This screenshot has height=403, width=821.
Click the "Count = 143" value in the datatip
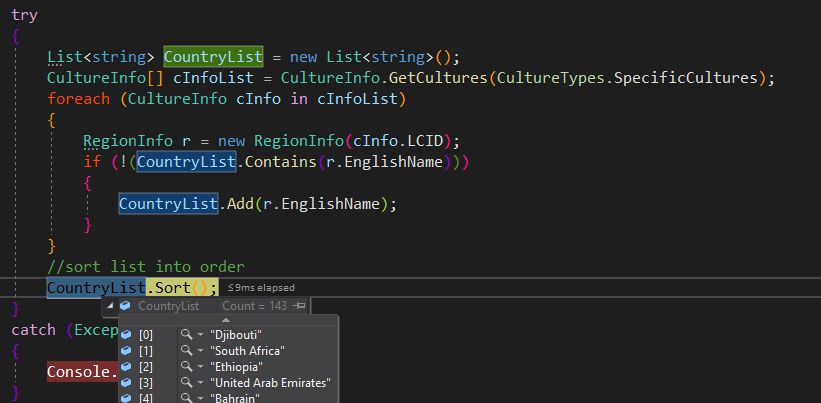(254, 306)
